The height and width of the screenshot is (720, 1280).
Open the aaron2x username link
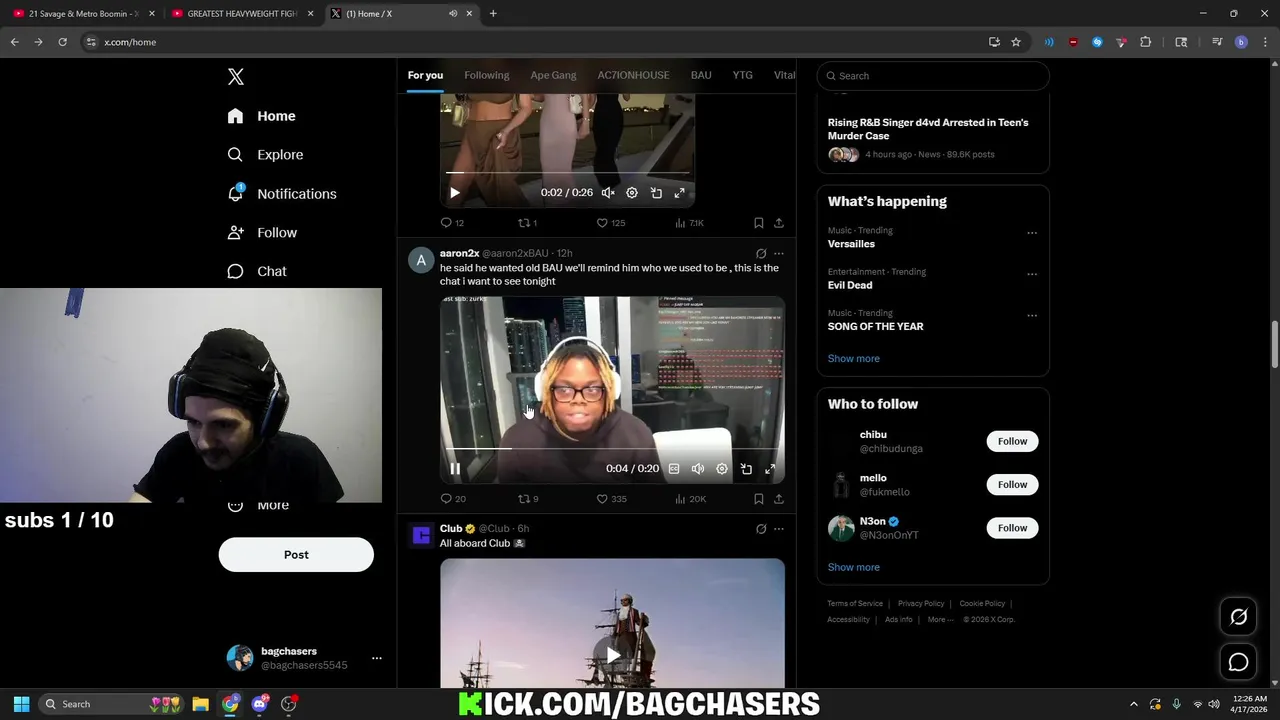coord(459,254)
